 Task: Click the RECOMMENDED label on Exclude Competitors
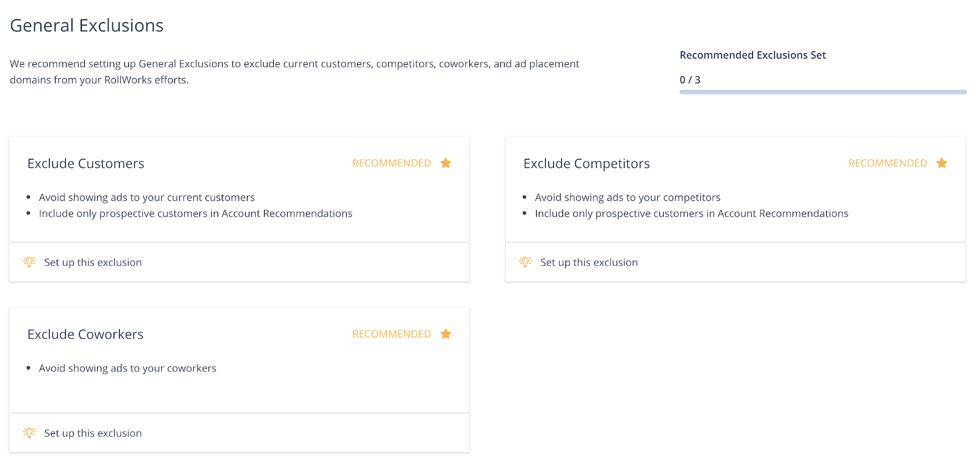(888, 163)
